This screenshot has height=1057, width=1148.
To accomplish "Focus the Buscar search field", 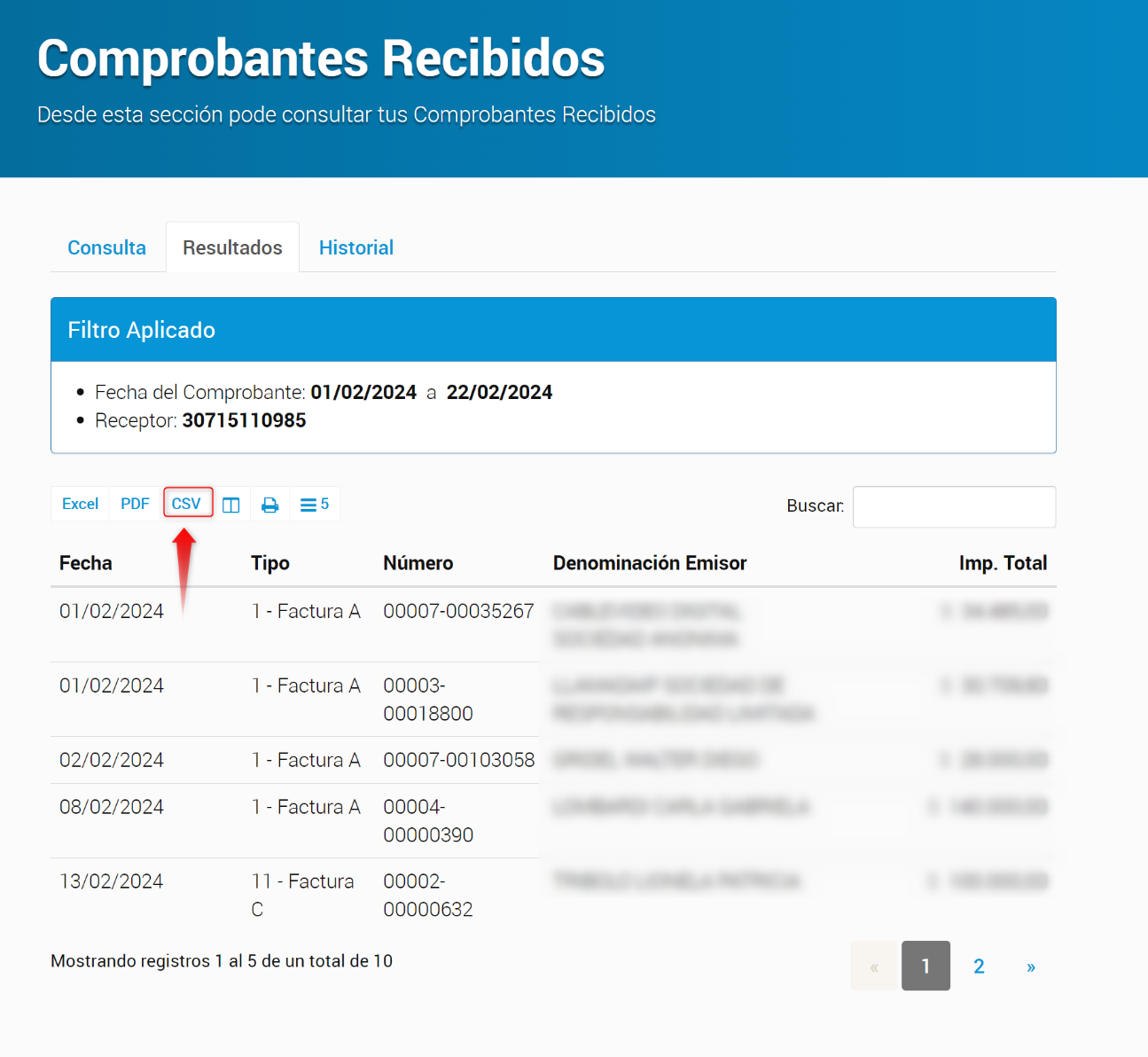I will pyautogui.click(x=954, y=506).
